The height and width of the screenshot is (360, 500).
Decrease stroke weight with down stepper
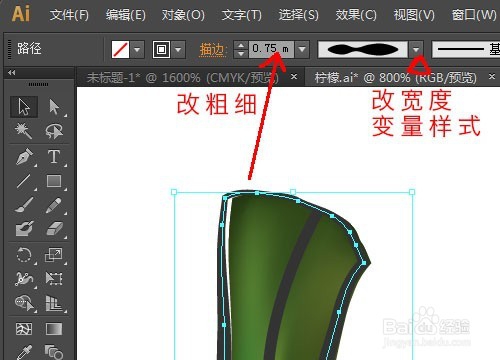click(241, 54)
